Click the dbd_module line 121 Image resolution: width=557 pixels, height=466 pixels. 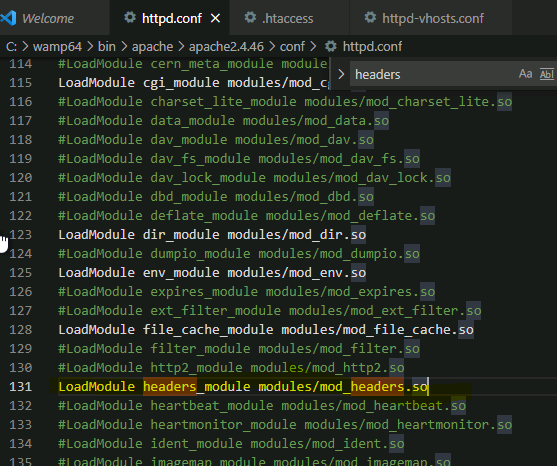[216, 197]
